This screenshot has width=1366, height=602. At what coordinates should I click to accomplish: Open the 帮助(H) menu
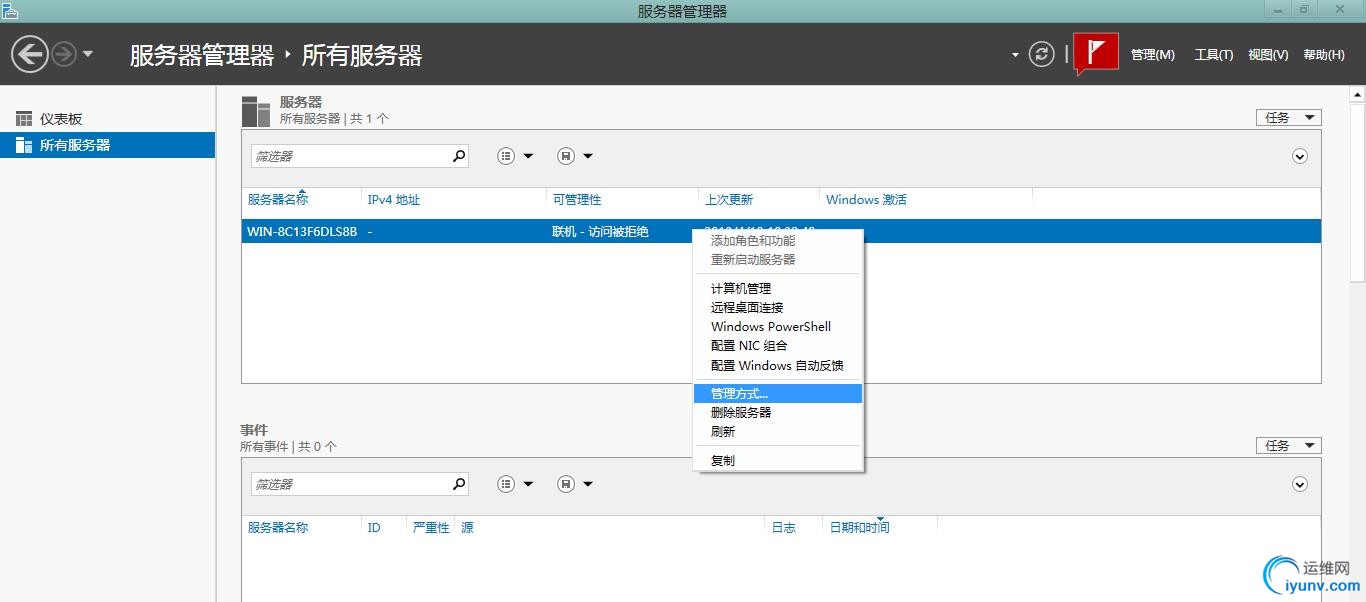1324,55
